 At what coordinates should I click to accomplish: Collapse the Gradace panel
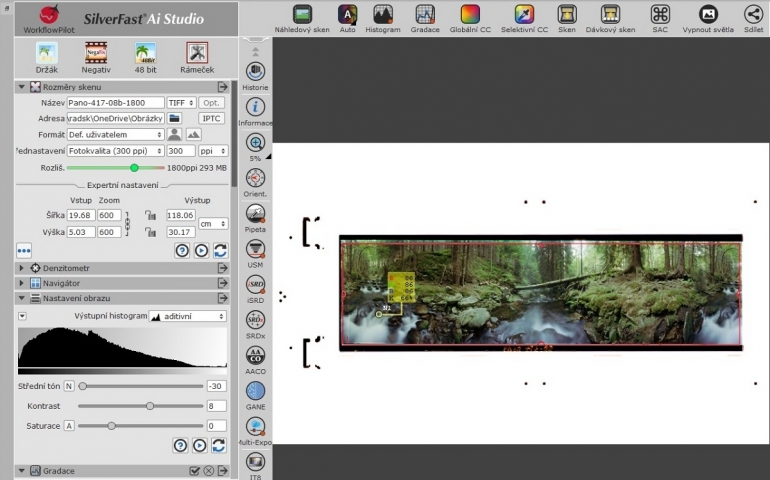pos(21,471)
